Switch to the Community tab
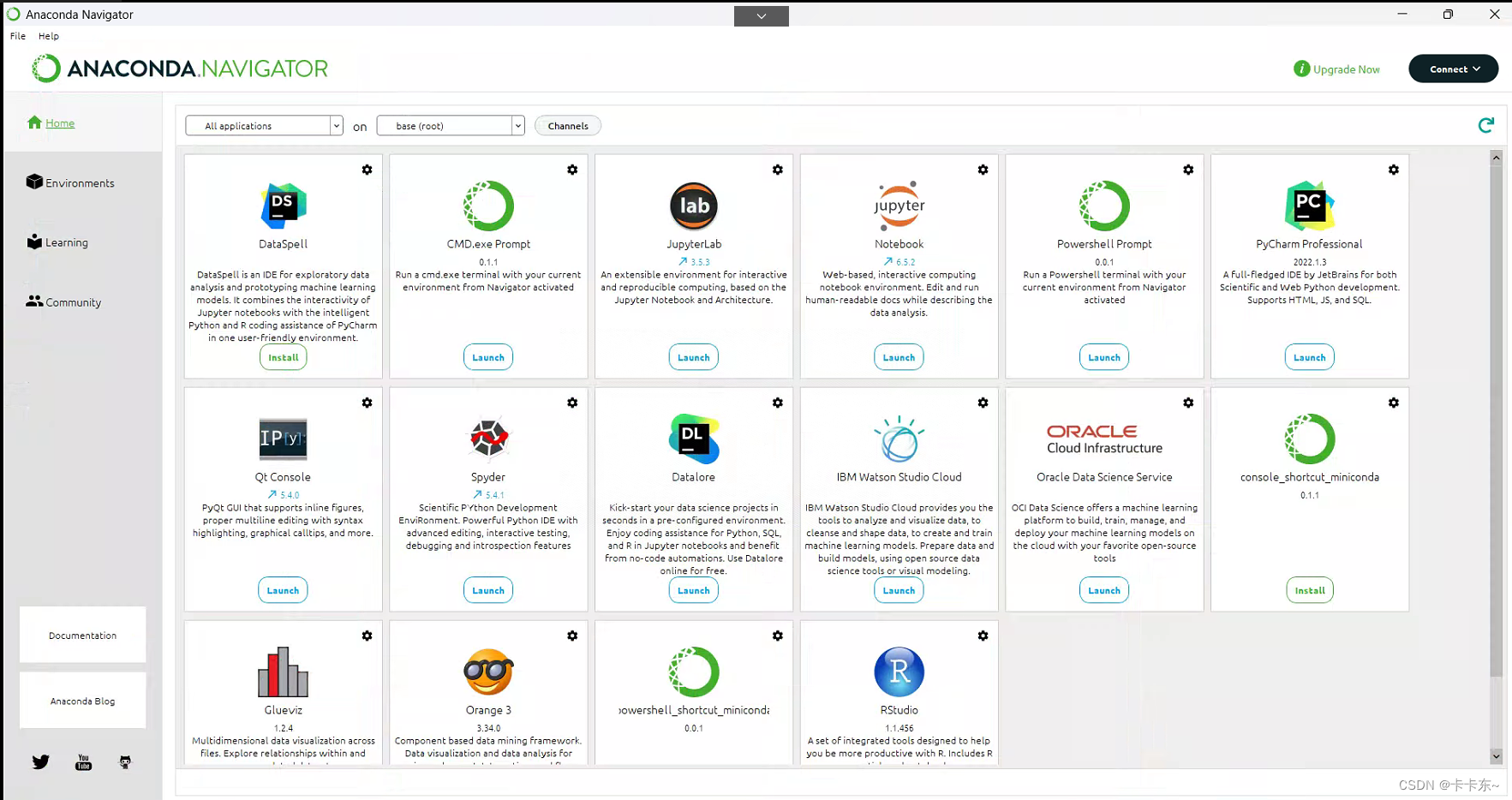Viewport: 1512px width, 800px height. click(x=64, y=301)
